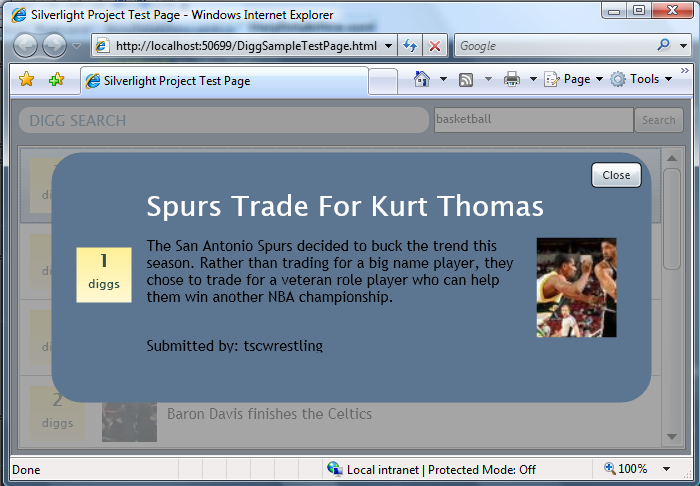Open the Page menu
The width and height of the screenshot is (700, 486).
574,79
